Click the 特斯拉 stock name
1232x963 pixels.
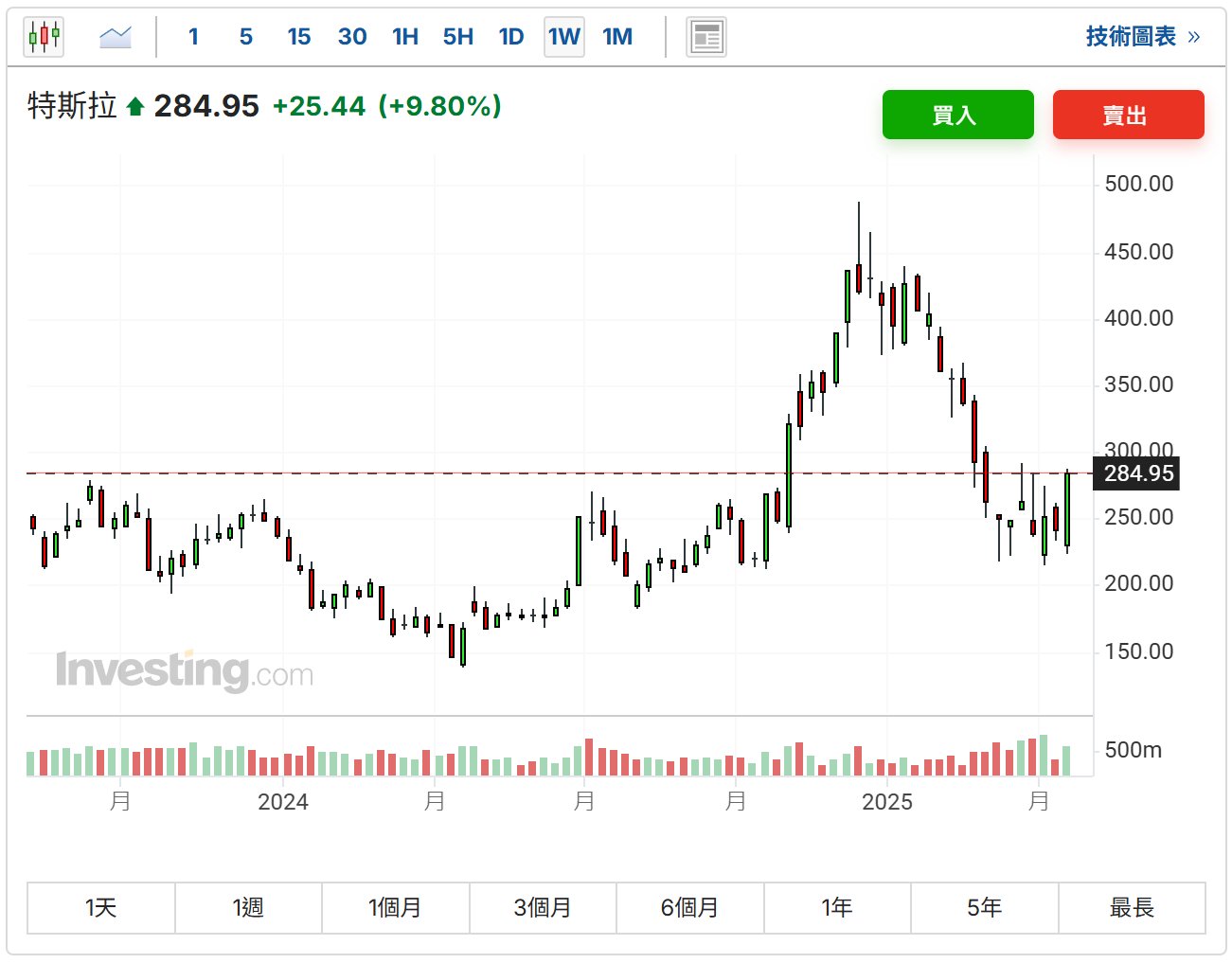coord(72,106)
